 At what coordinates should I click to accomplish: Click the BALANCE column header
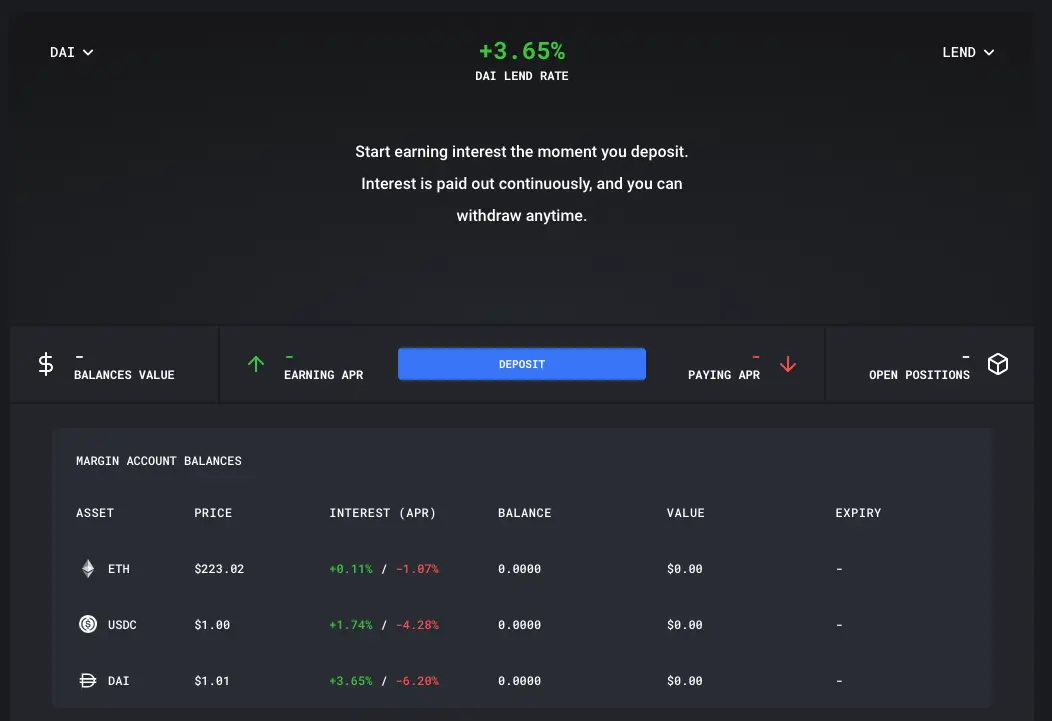point(525,513)
